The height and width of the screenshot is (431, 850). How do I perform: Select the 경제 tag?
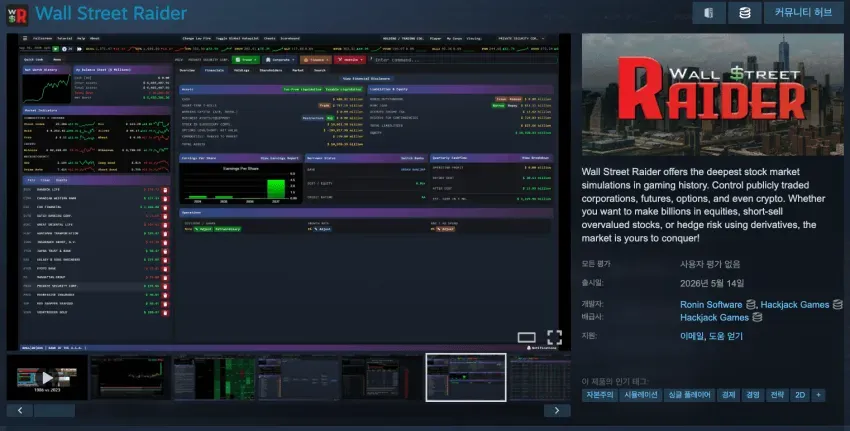(x=728, y=395)
